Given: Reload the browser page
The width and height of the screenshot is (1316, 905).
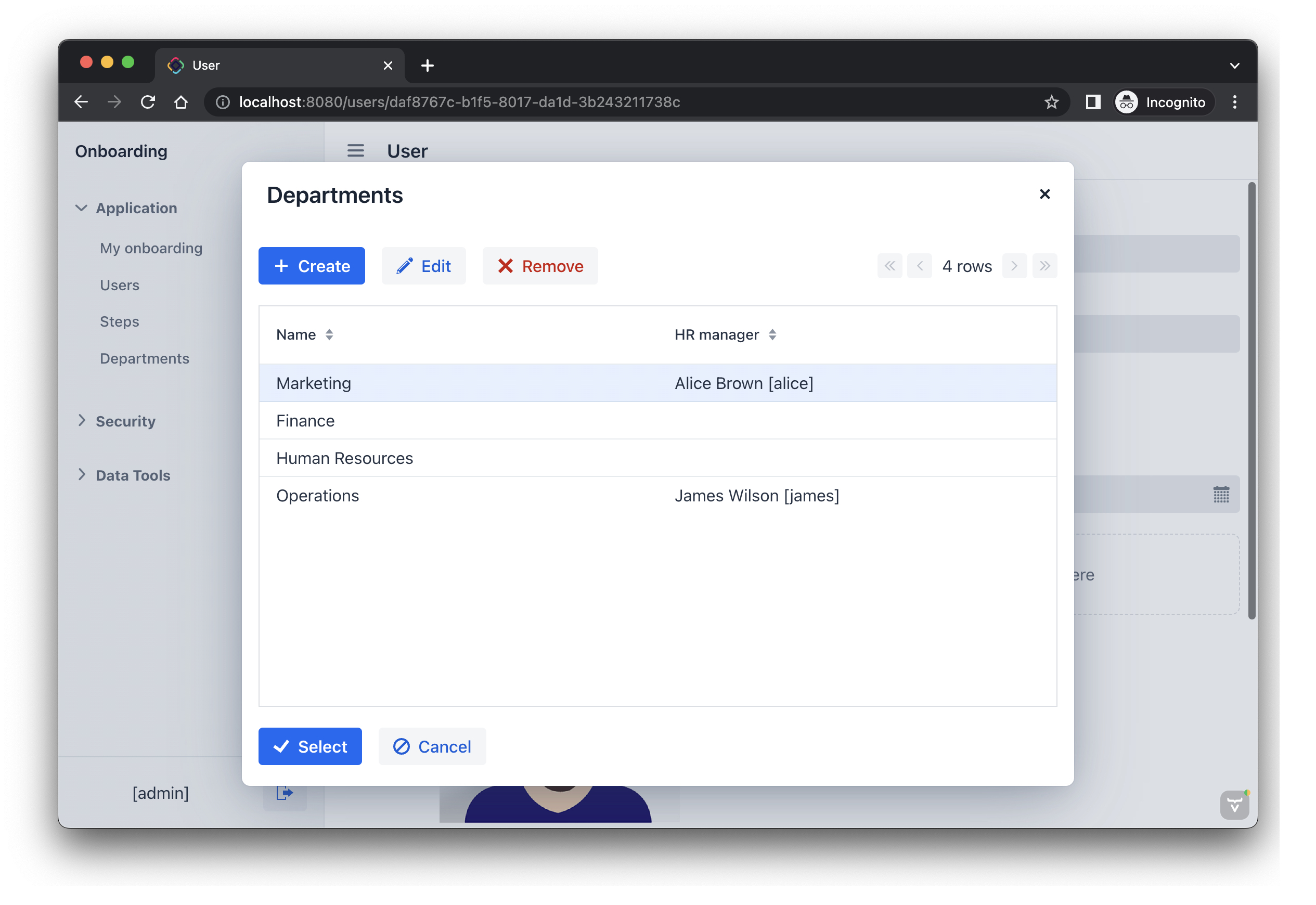Looking at the screenshot, I should point(148,102).
